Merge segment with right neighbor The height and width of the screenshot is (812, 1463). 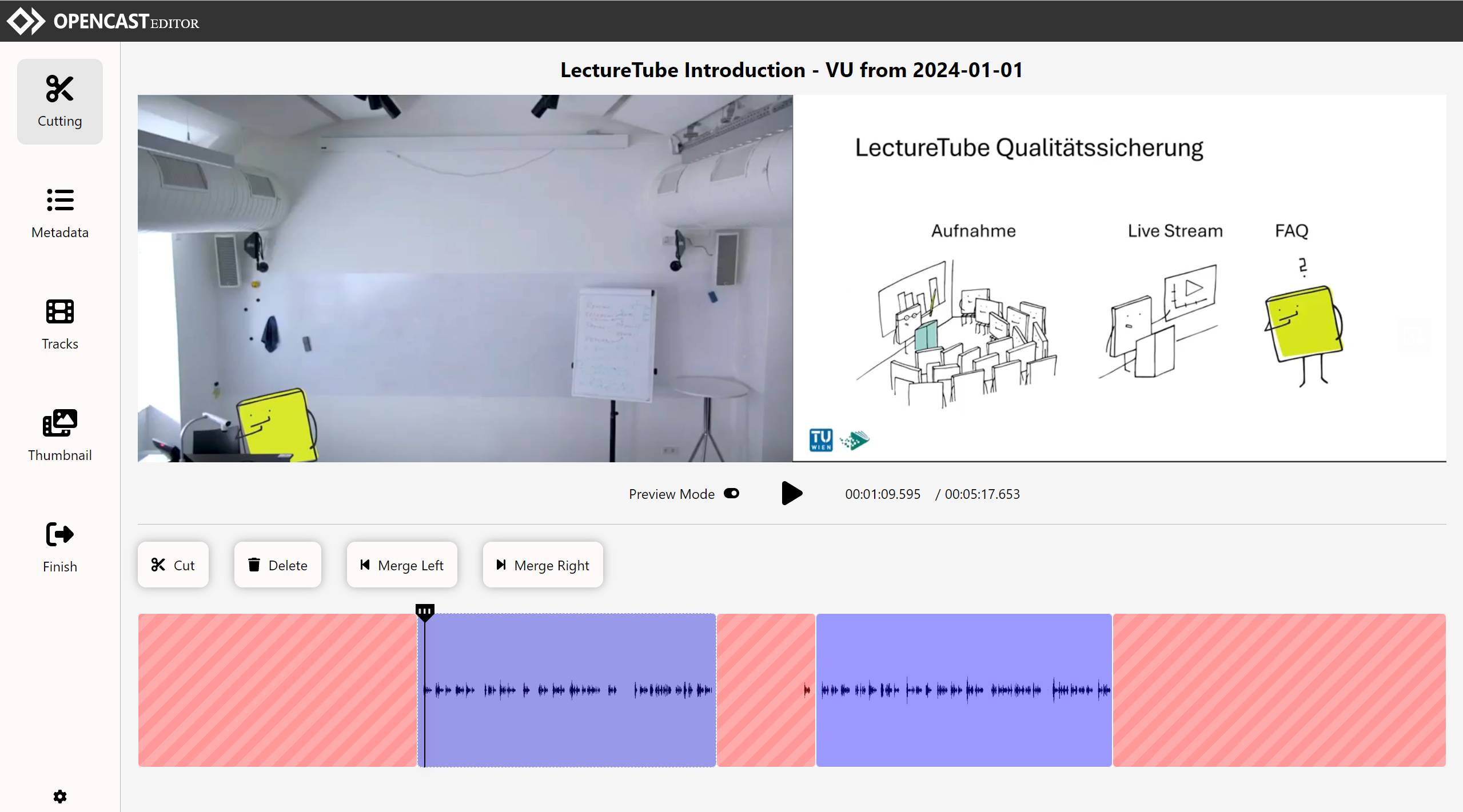[x=543, y=565]
